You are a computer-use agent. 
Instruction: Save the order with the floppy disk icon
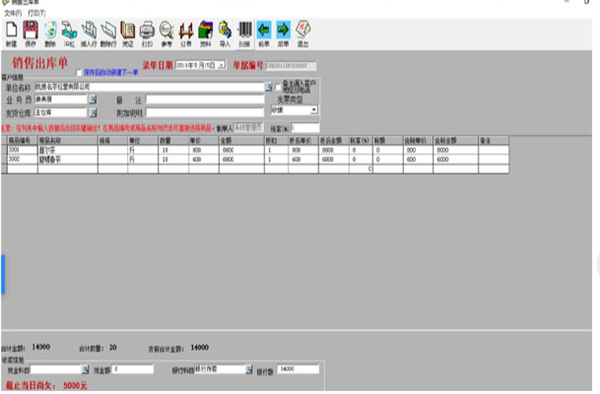click(31, 34)
